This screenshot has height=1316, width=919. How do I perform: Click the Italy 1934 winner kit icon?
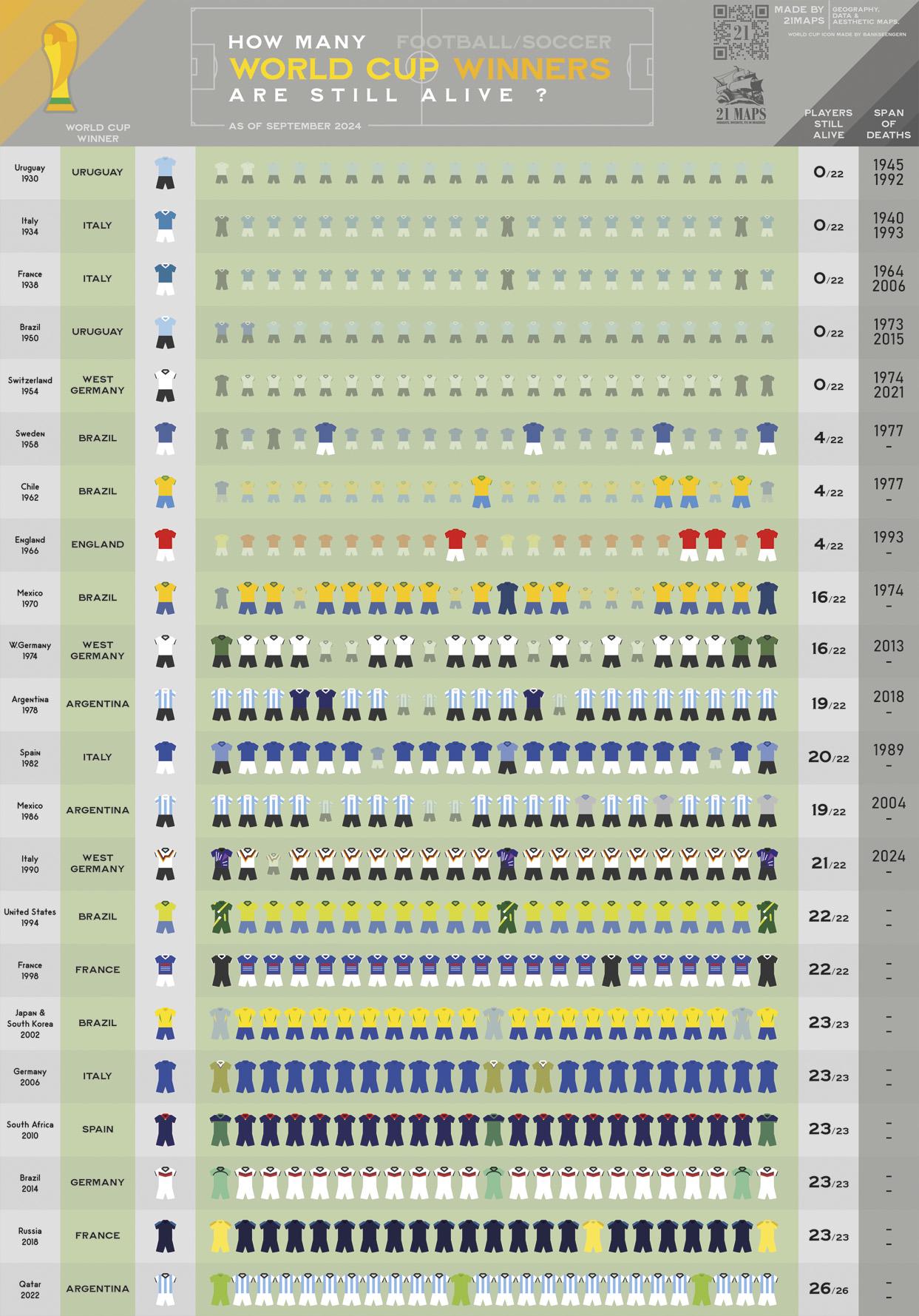click(x=166, y=226)
